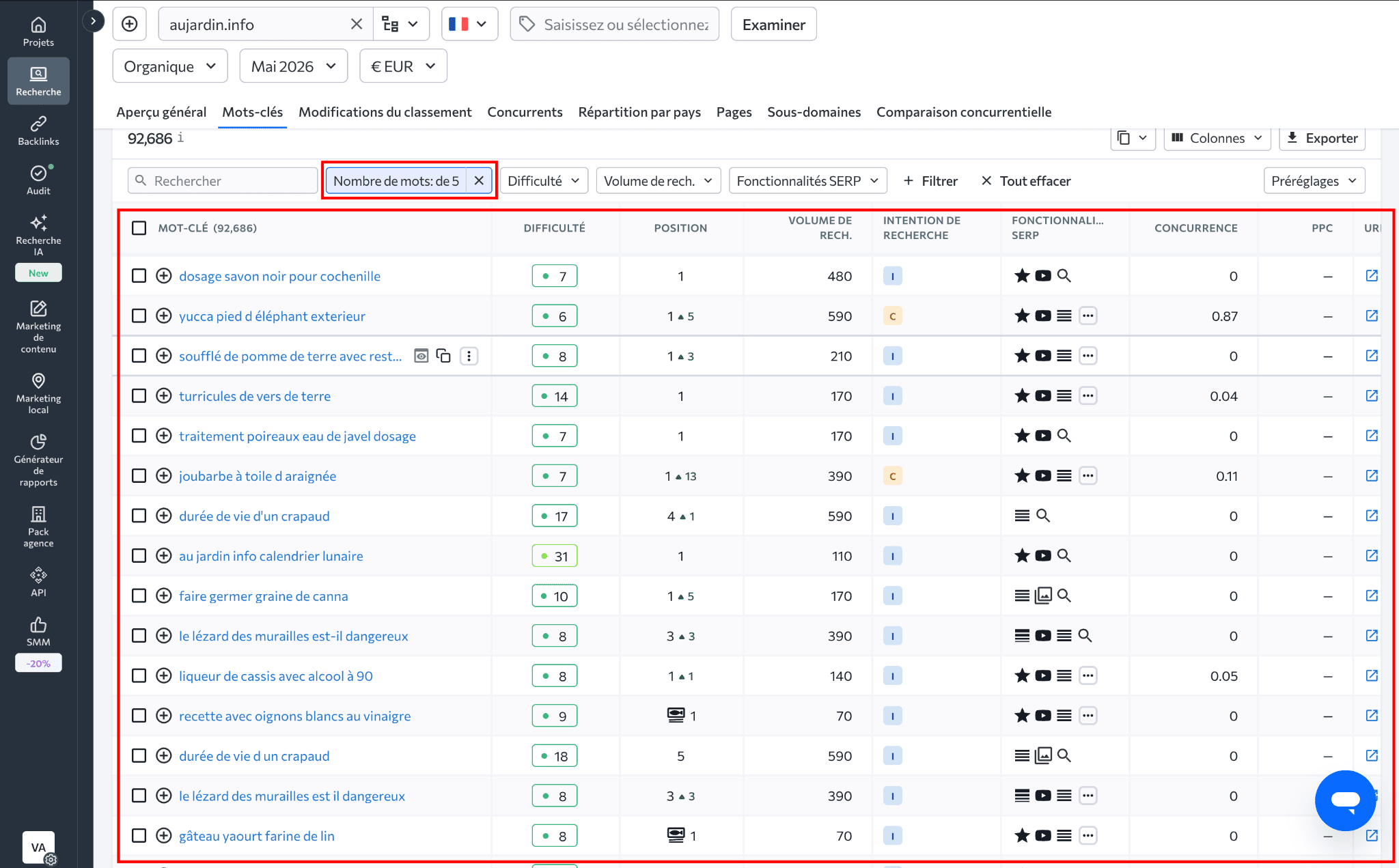Open liqueur de cassis avec alcool keyword link
The width and height of the screenshot is (1399, 868).
point(276,676)
